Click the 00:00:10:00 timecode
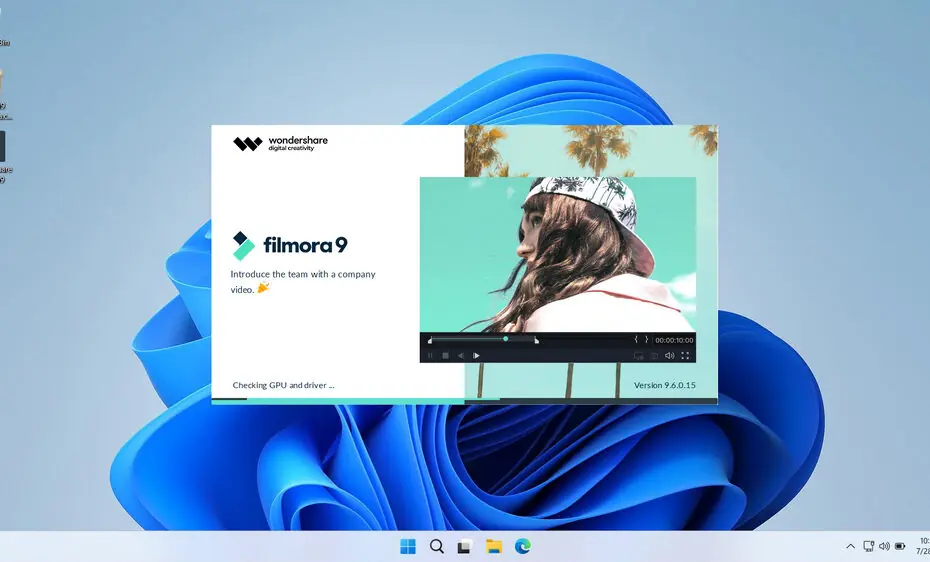This screenshot has height=562, width=930. tap(674, 340)
